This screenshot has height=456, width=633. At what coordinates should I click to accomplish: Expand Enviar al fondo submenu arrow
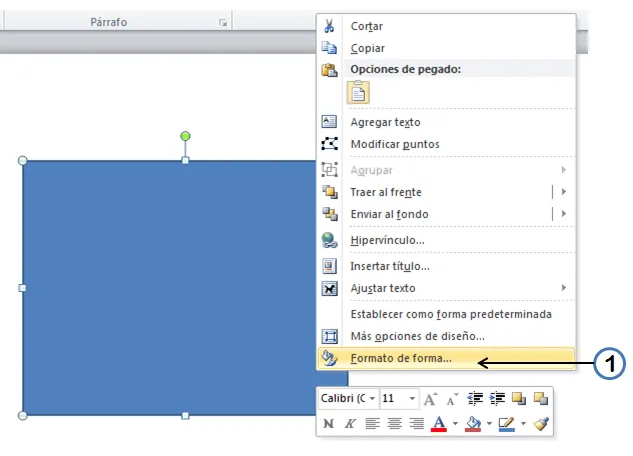tap(564, 213)
